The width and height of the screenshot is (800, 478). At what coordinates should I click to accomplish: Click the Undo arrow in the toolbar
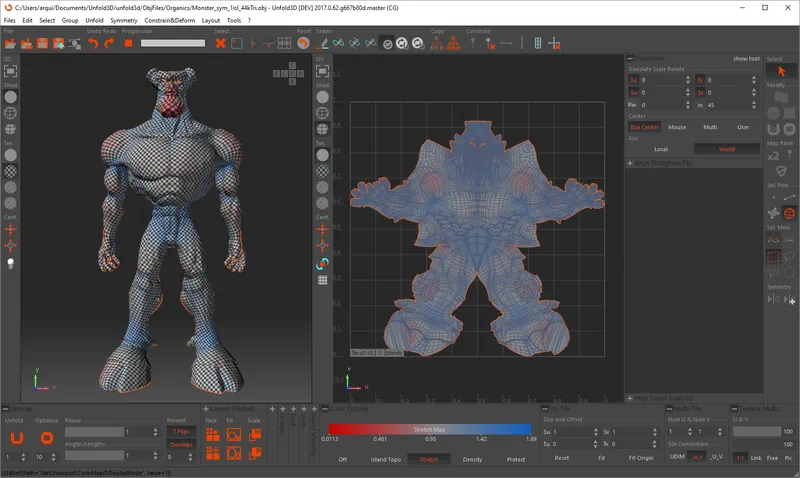tap(93, 43)
